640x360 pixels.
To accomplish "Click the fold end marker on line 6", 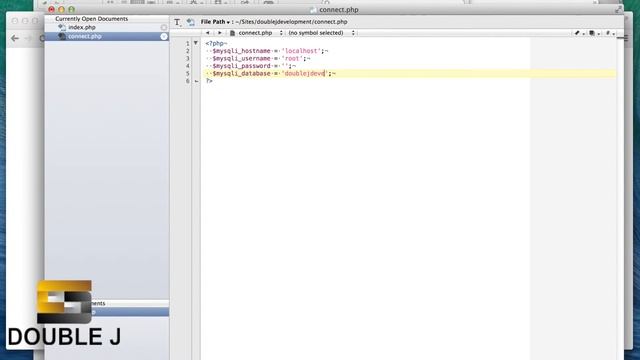I will pos(196,81).
